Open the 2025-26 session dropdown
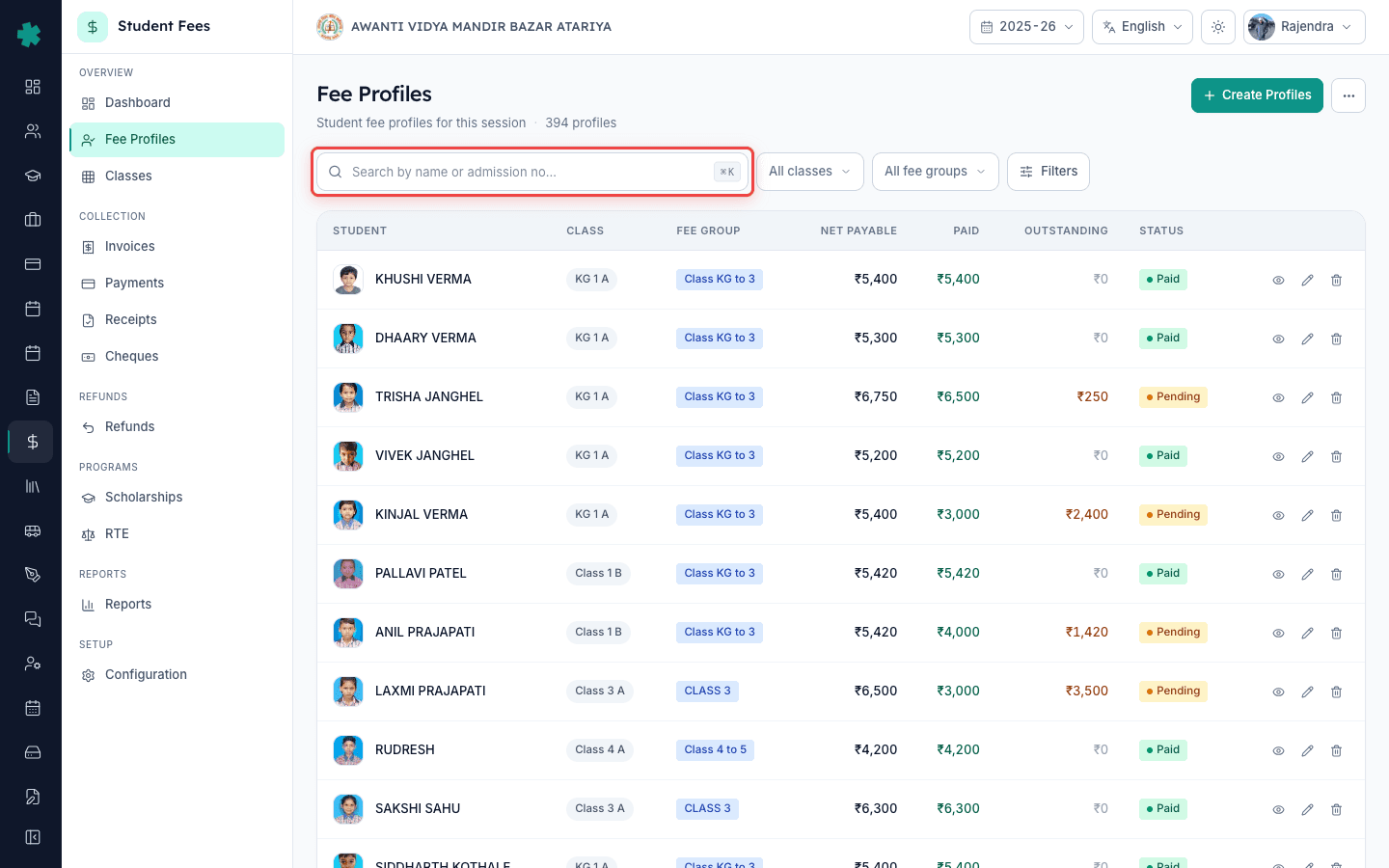1389x868 pixels. [1026, 27]
